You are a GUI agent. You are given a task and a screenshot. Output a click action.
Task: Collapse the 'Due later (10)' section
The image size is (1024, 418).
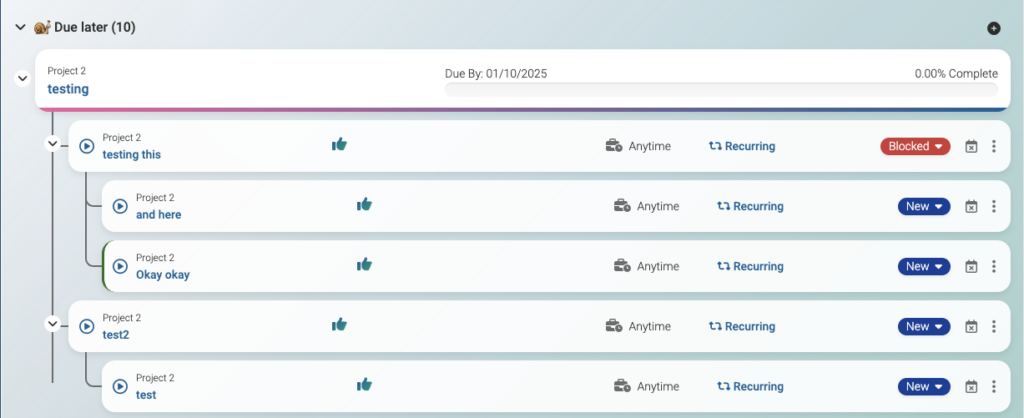pos(20,27)
